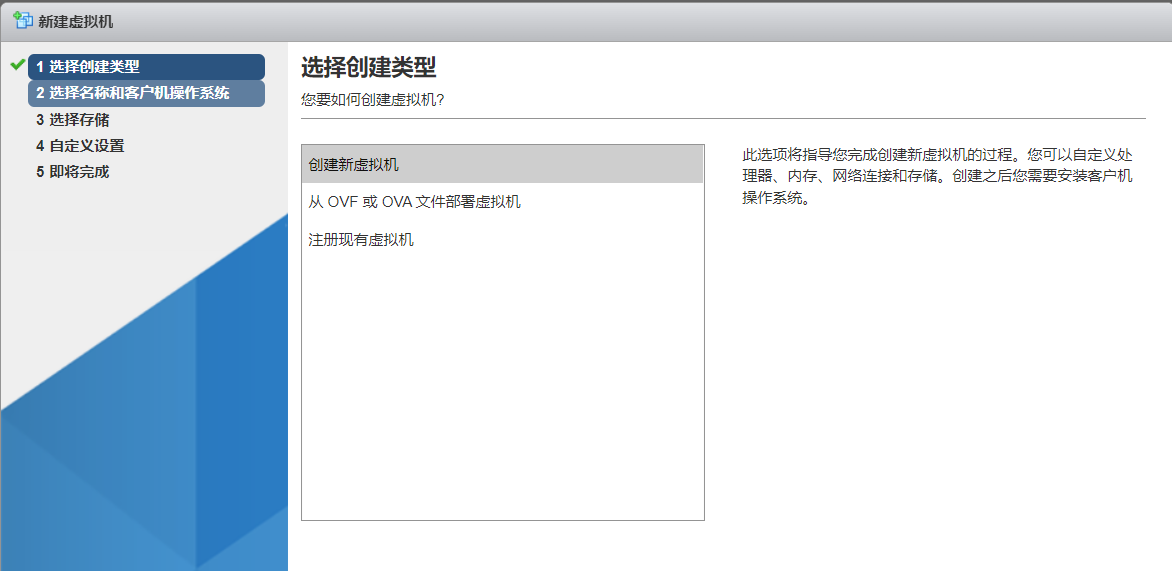Select step 4 自定义设置
The height and width of the screenshot is (571, 1172).
[x=80, y=146]
